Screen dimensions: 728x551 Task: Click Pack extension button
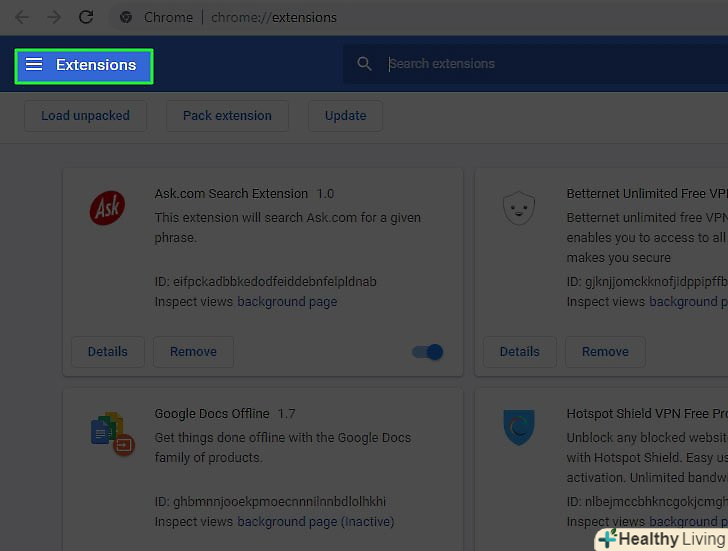(228, 116)
